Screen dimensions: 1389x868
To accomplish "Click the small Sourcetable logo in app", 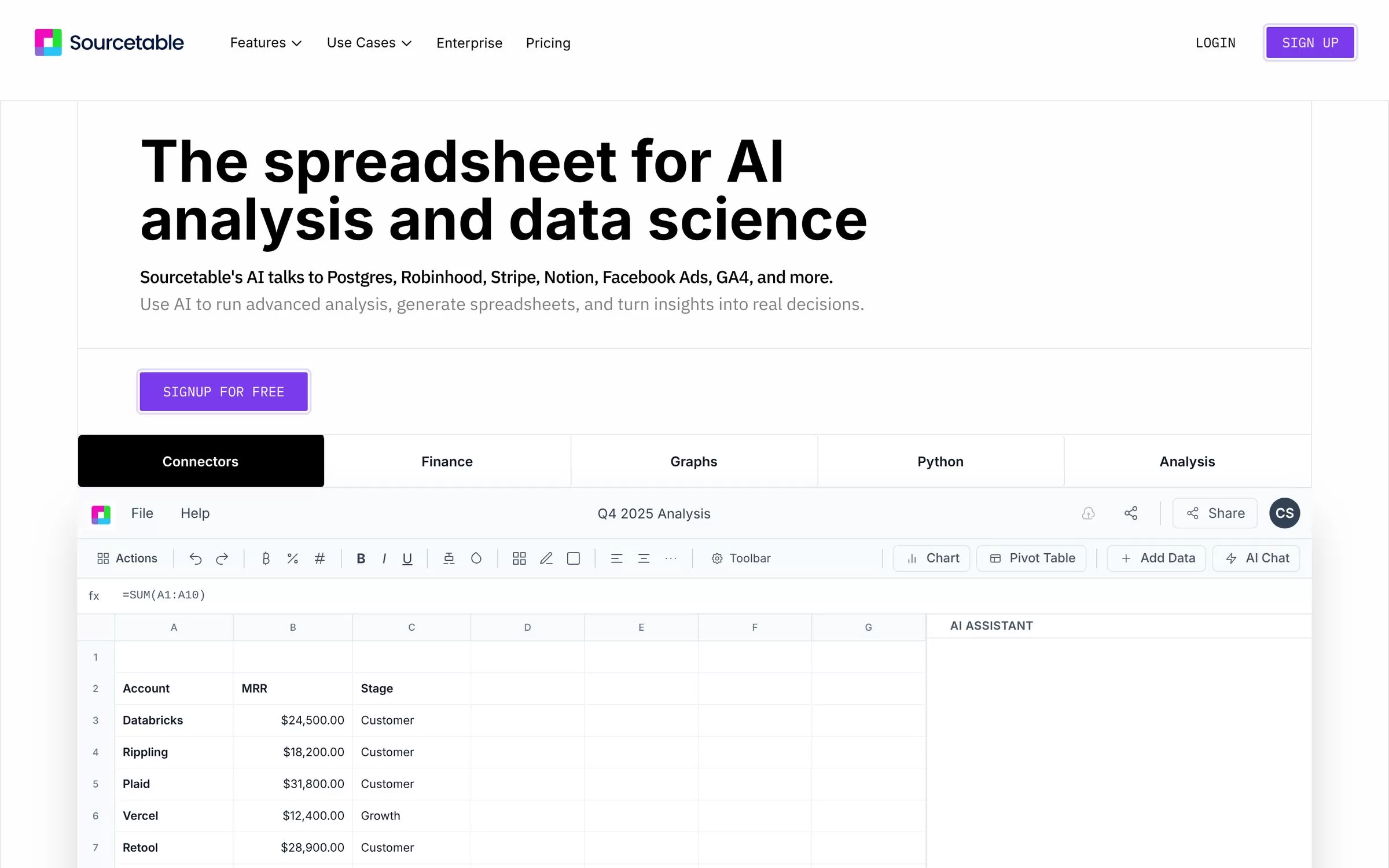I will 101,514.
